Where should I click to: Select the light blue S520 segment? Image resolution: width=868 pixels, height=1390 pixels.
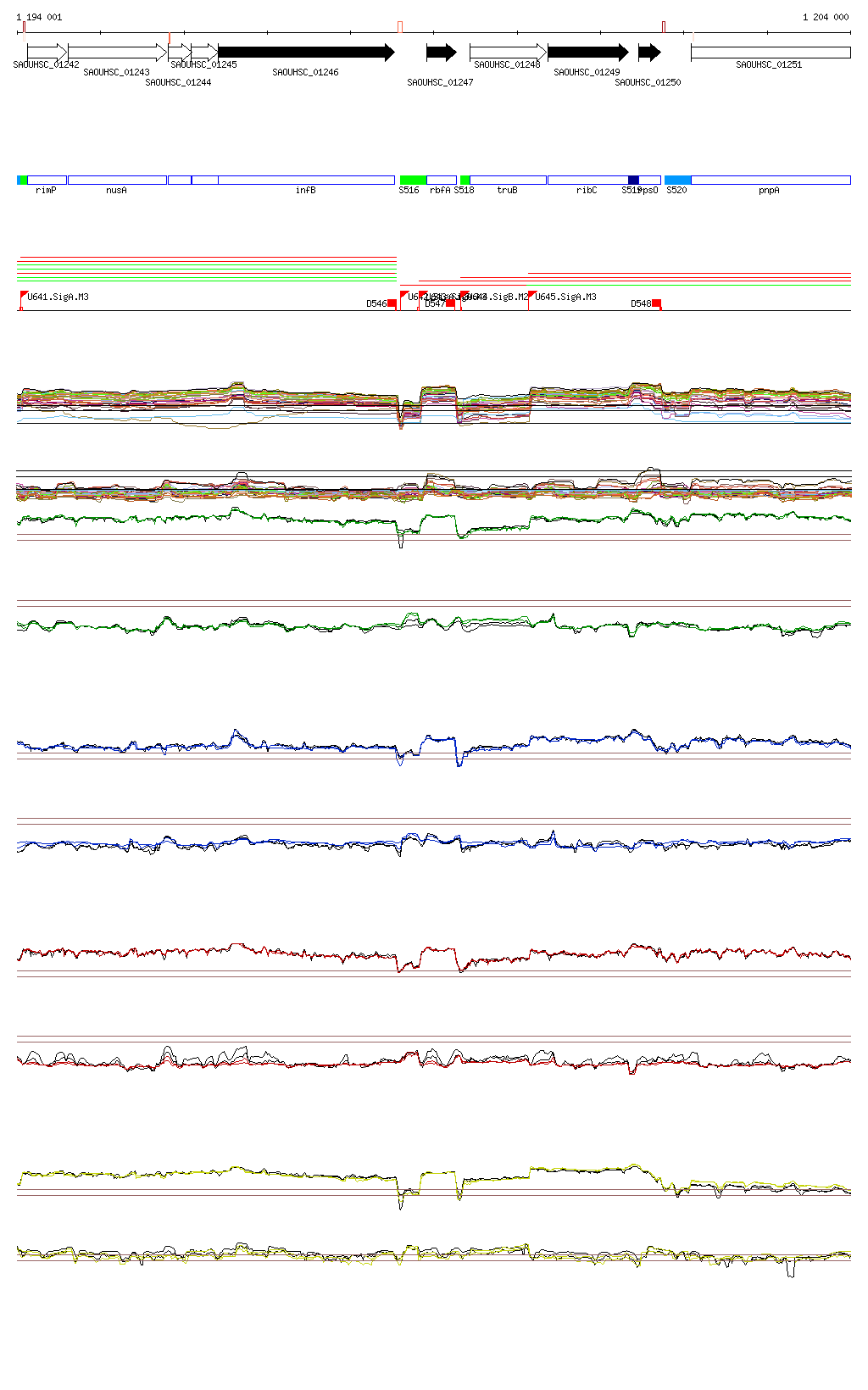677,180
